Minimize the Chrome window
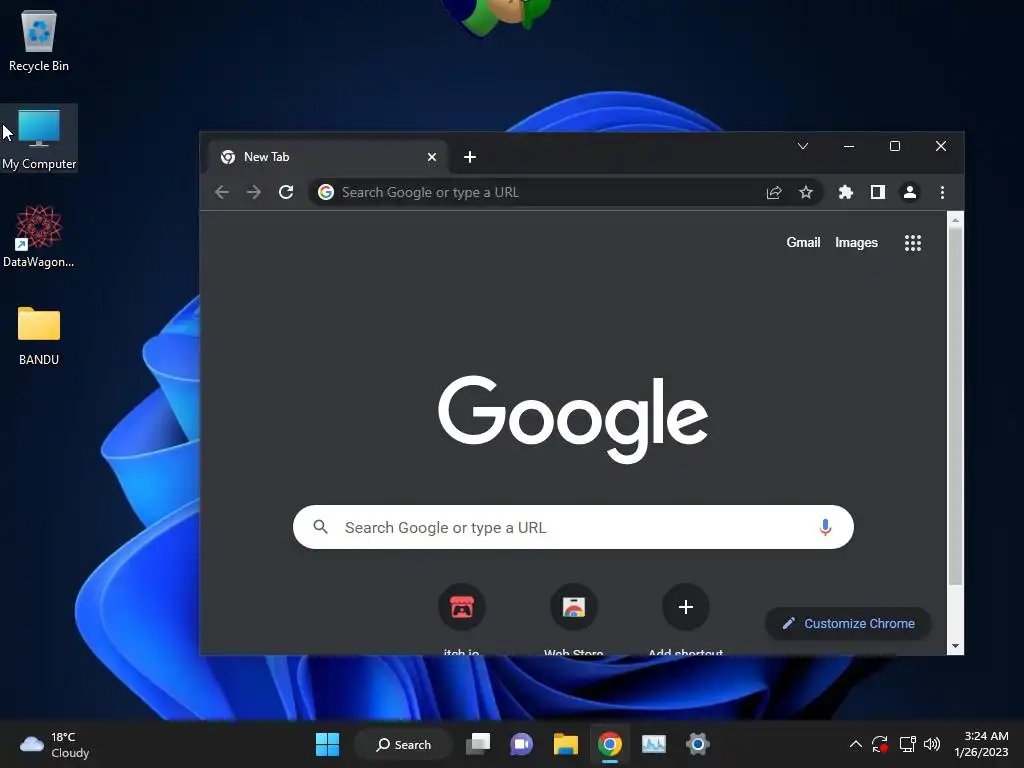The height and width of the screenshot is (768, 1024). pos(849,146)
